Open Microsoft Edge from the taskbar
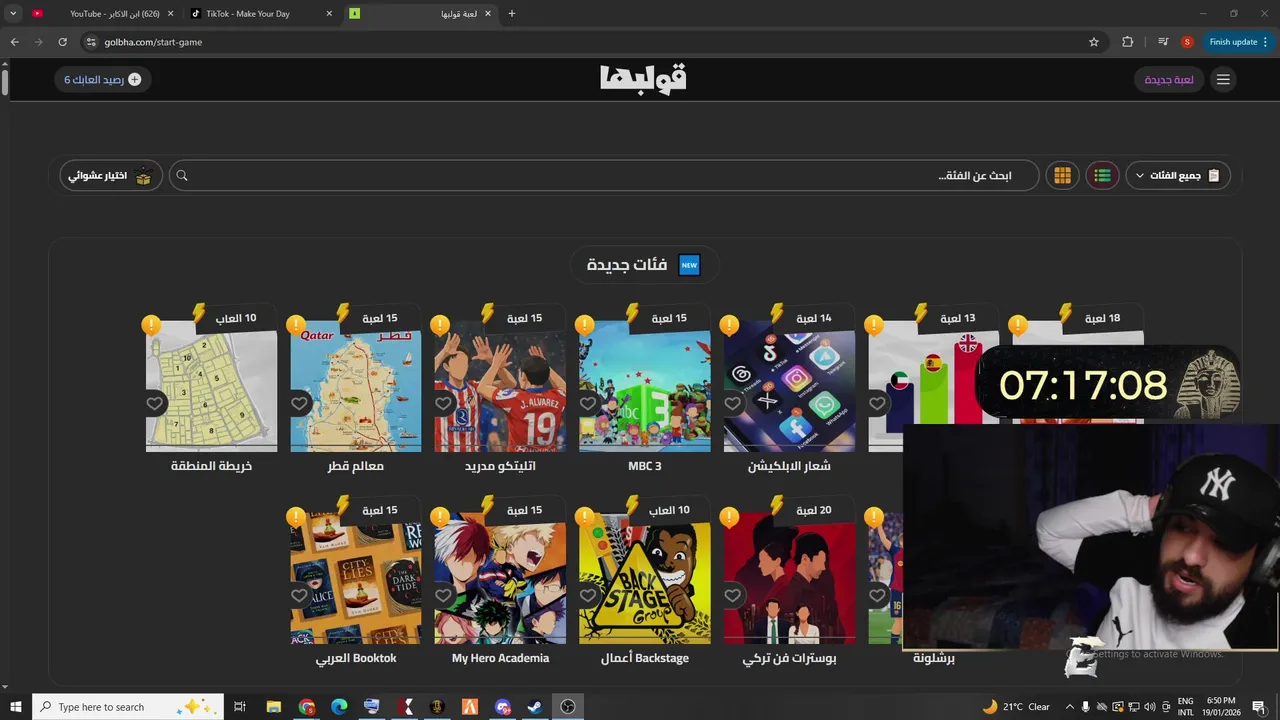The height and width of the screenshot is (720, 1280). click(339, 707)
